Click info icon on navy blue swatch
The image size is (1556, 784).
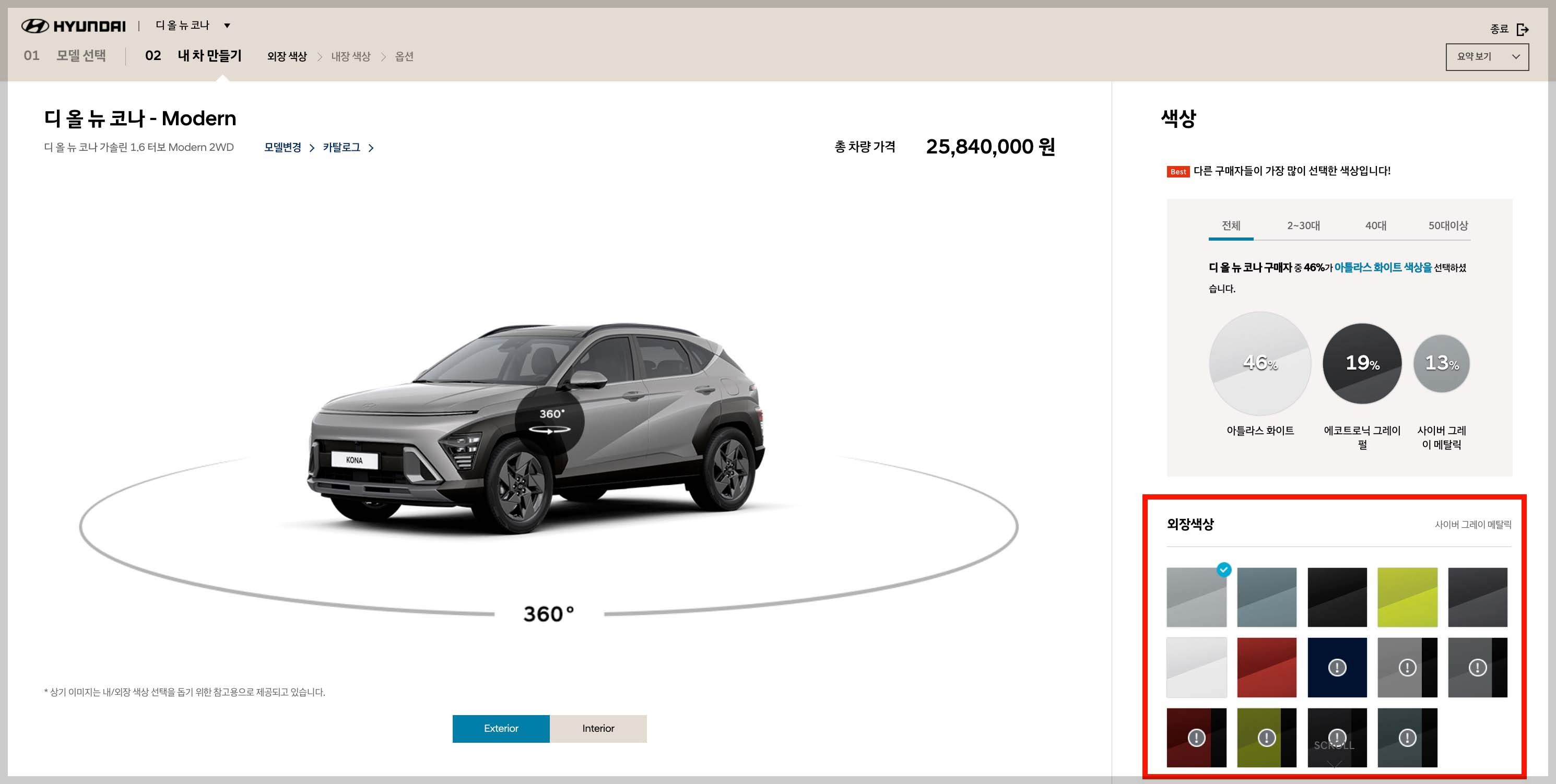pos(1337,668)
